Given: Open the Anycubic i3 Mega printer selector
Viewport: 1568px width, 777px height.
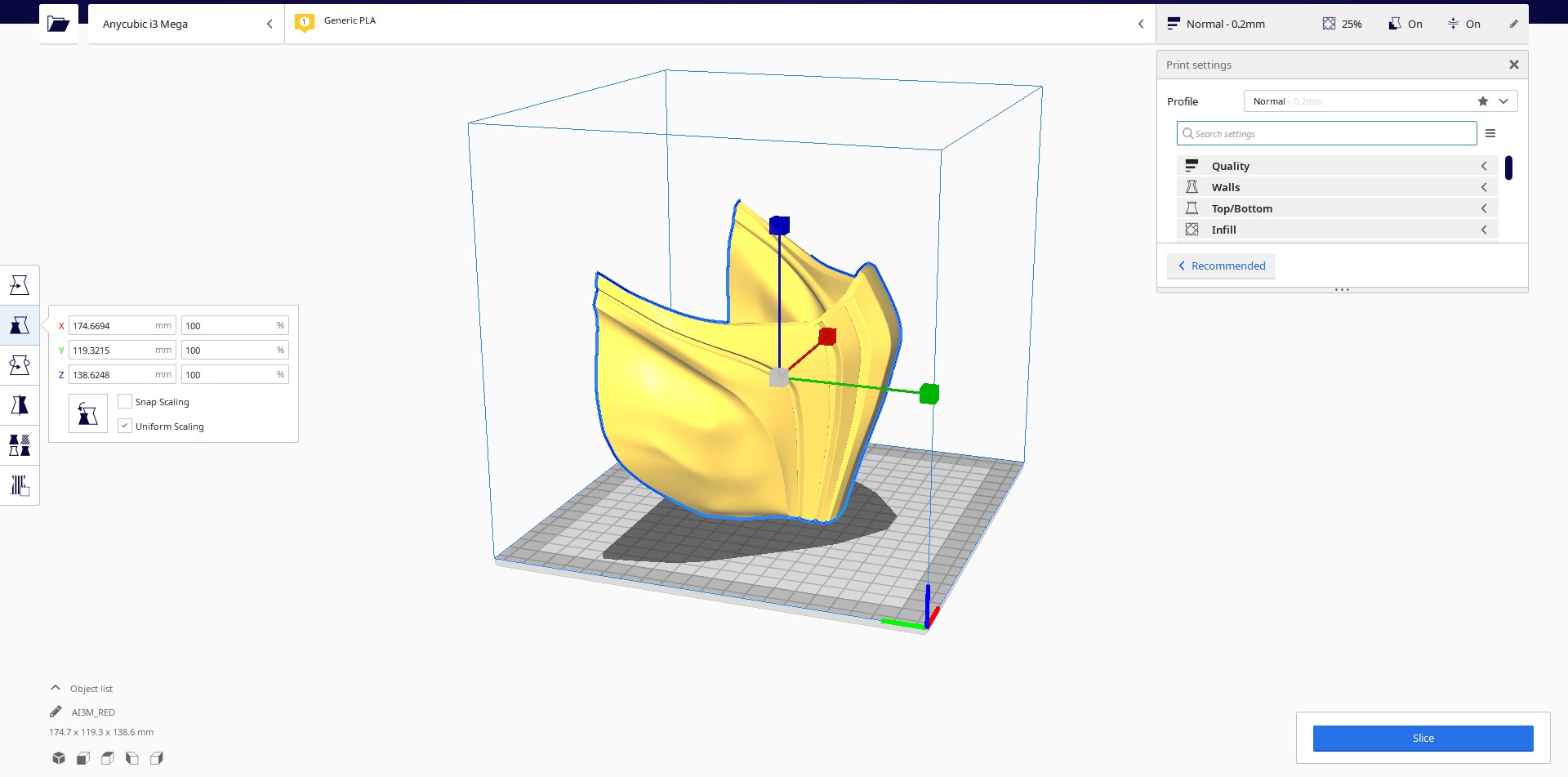Looking at the screenshot, I should point(186,24).
